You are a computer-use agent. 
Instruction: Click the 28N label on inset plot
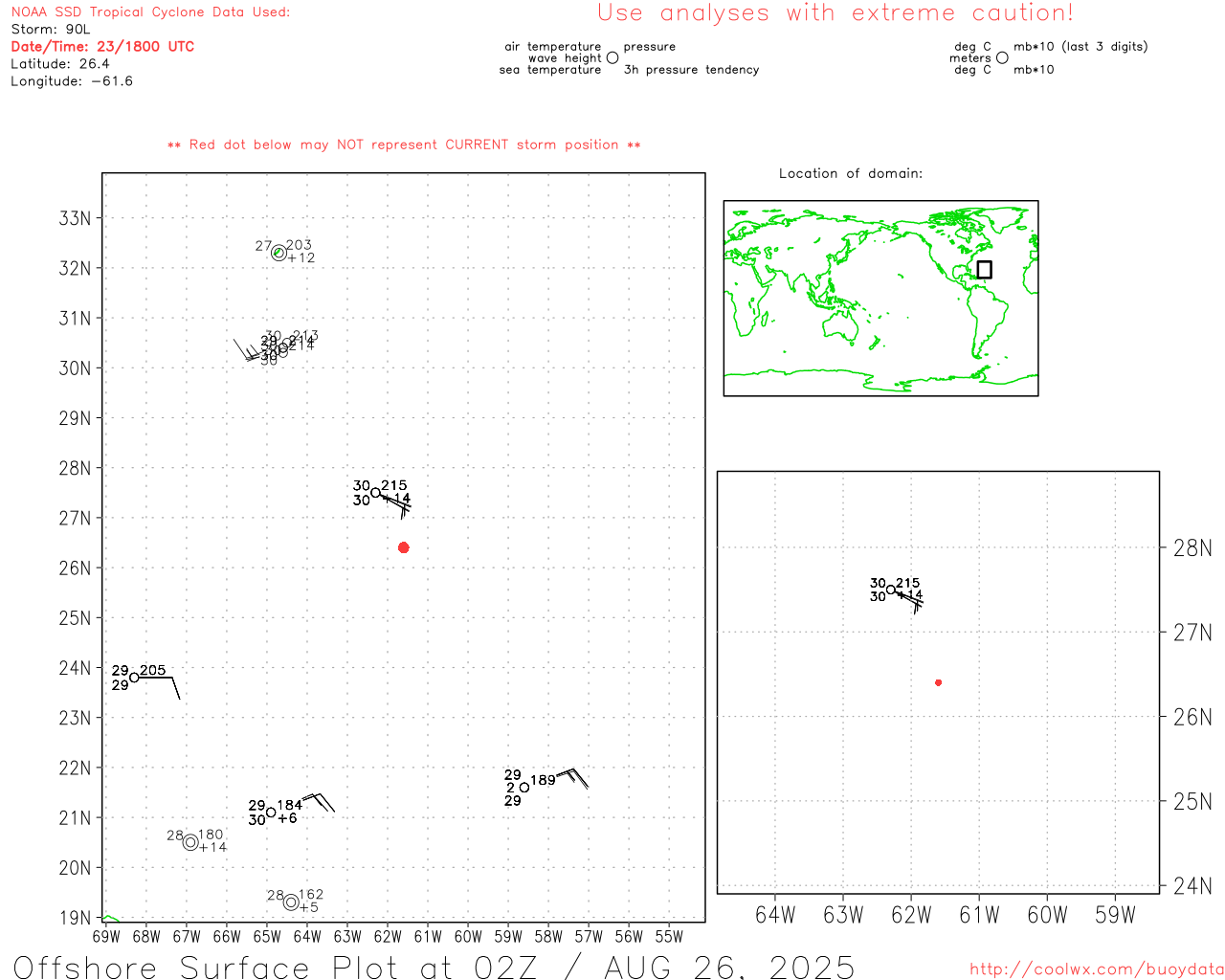[x=1192, y=548]
